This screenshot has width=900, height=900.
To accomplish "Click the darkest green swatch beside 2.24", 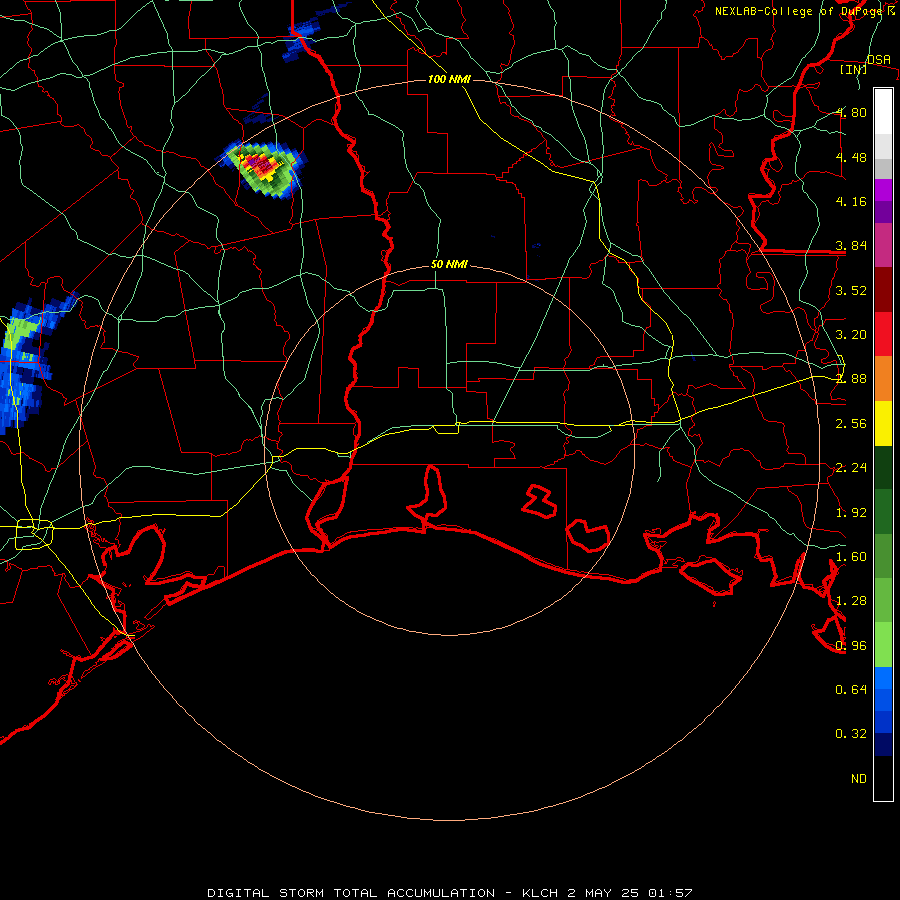I will [883, 468].
